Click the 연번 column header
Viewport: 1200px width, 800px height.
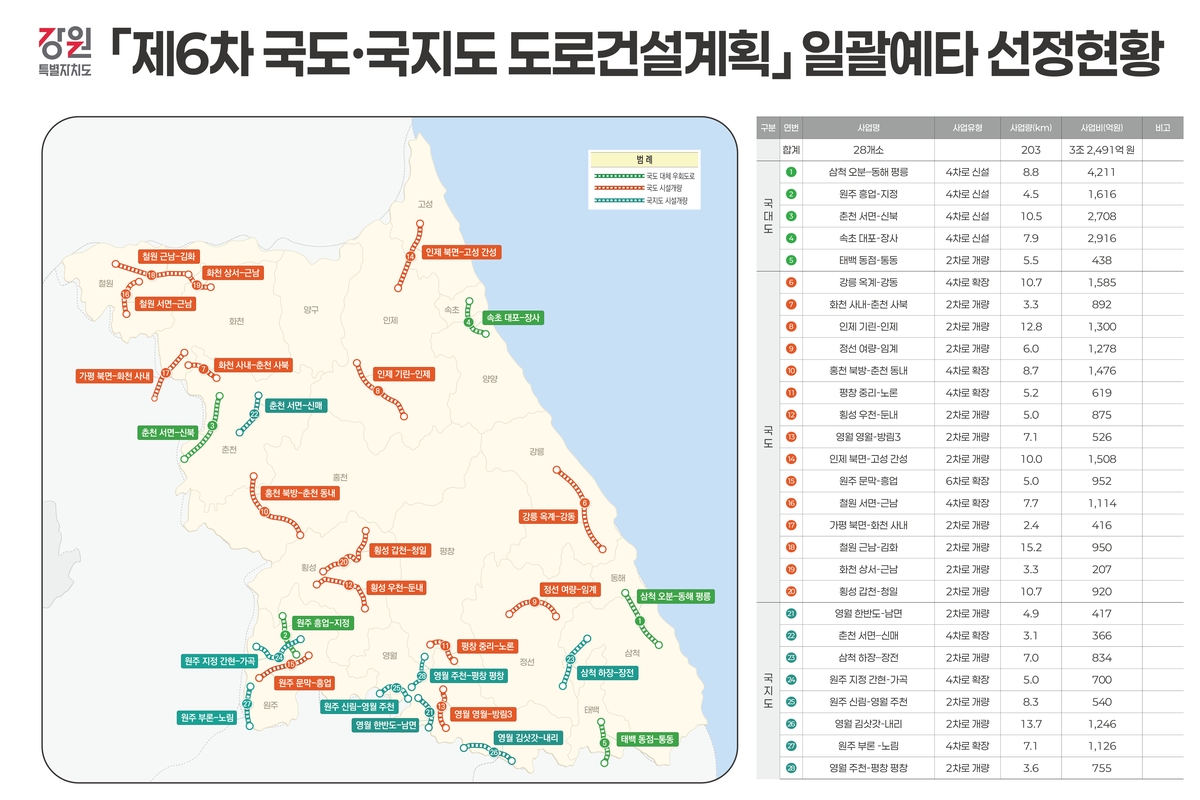point(791,128)
